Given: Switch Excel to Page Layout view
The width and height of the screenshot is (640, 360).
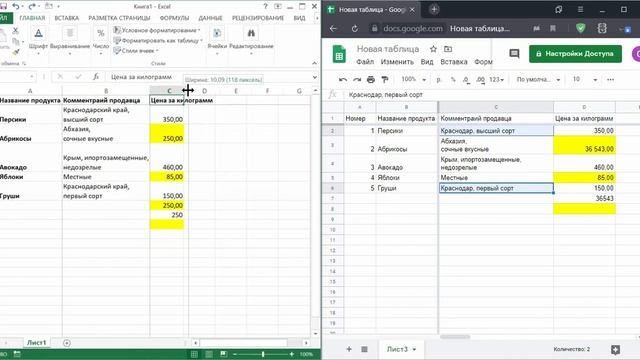Looking at the screenshot, I should pos(209,354).
